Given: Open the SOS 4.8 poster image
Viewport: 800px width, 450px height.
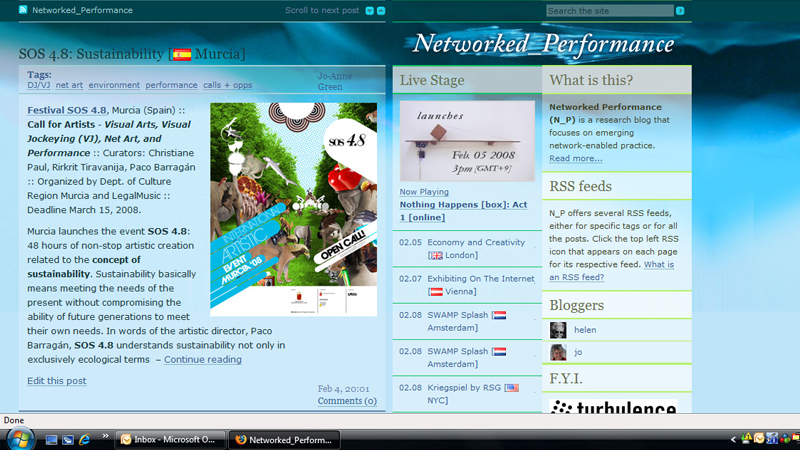Looking at the screenshot, I should click(x=293, y=209).
